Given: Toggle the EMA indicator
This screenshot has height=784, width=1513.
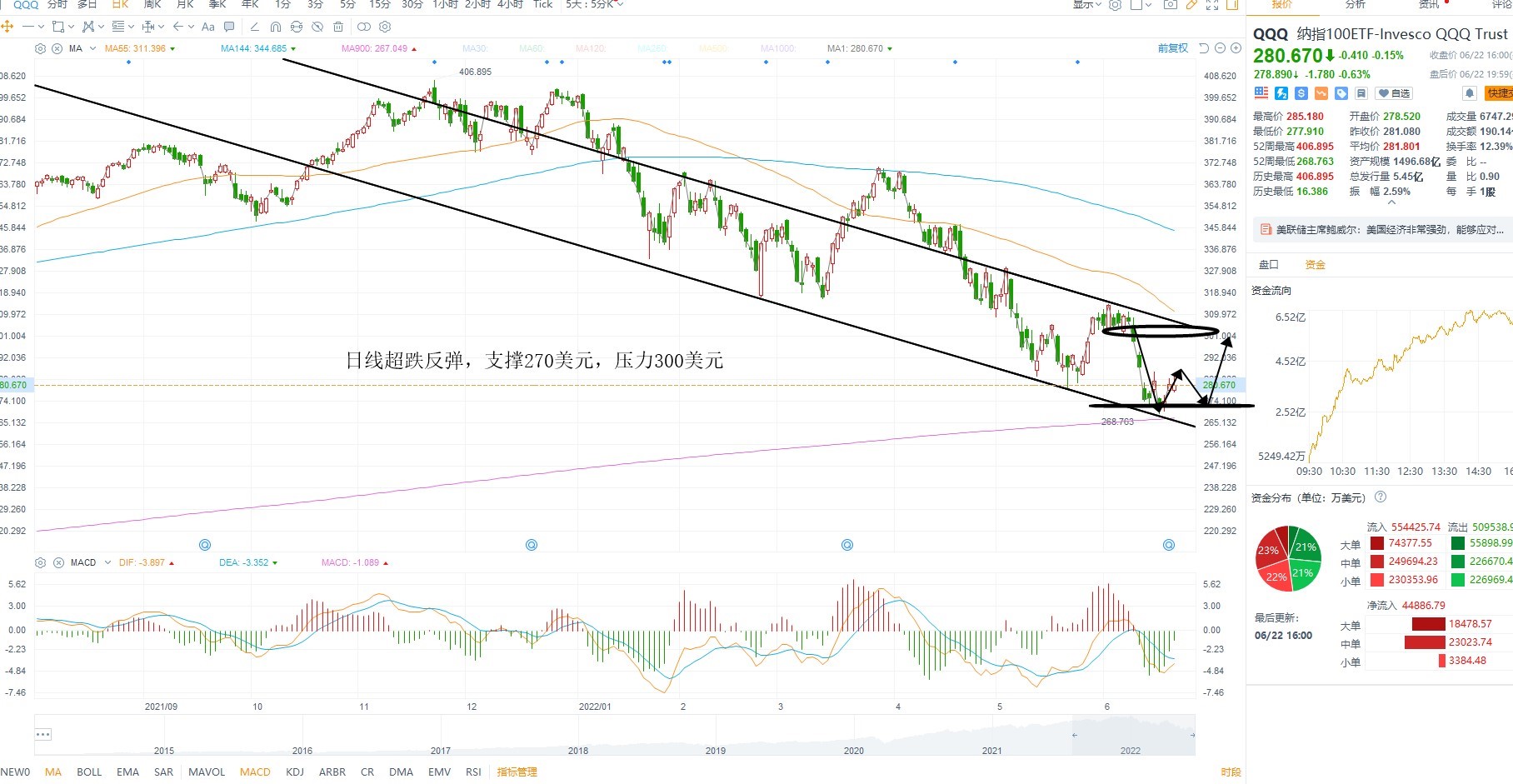Looking at the screenshot, I should 127,772.
